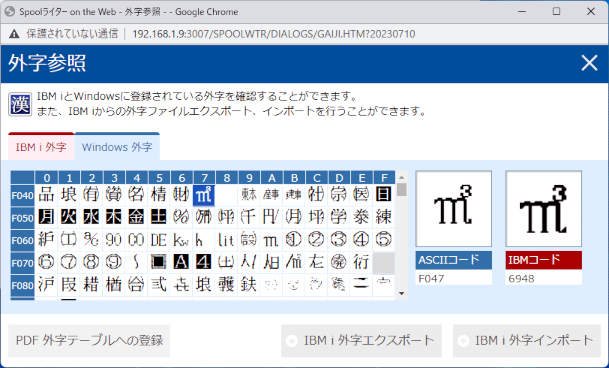Click the ASCII code value F047
This screenshot has width=609, height=368.
point(454,278)
